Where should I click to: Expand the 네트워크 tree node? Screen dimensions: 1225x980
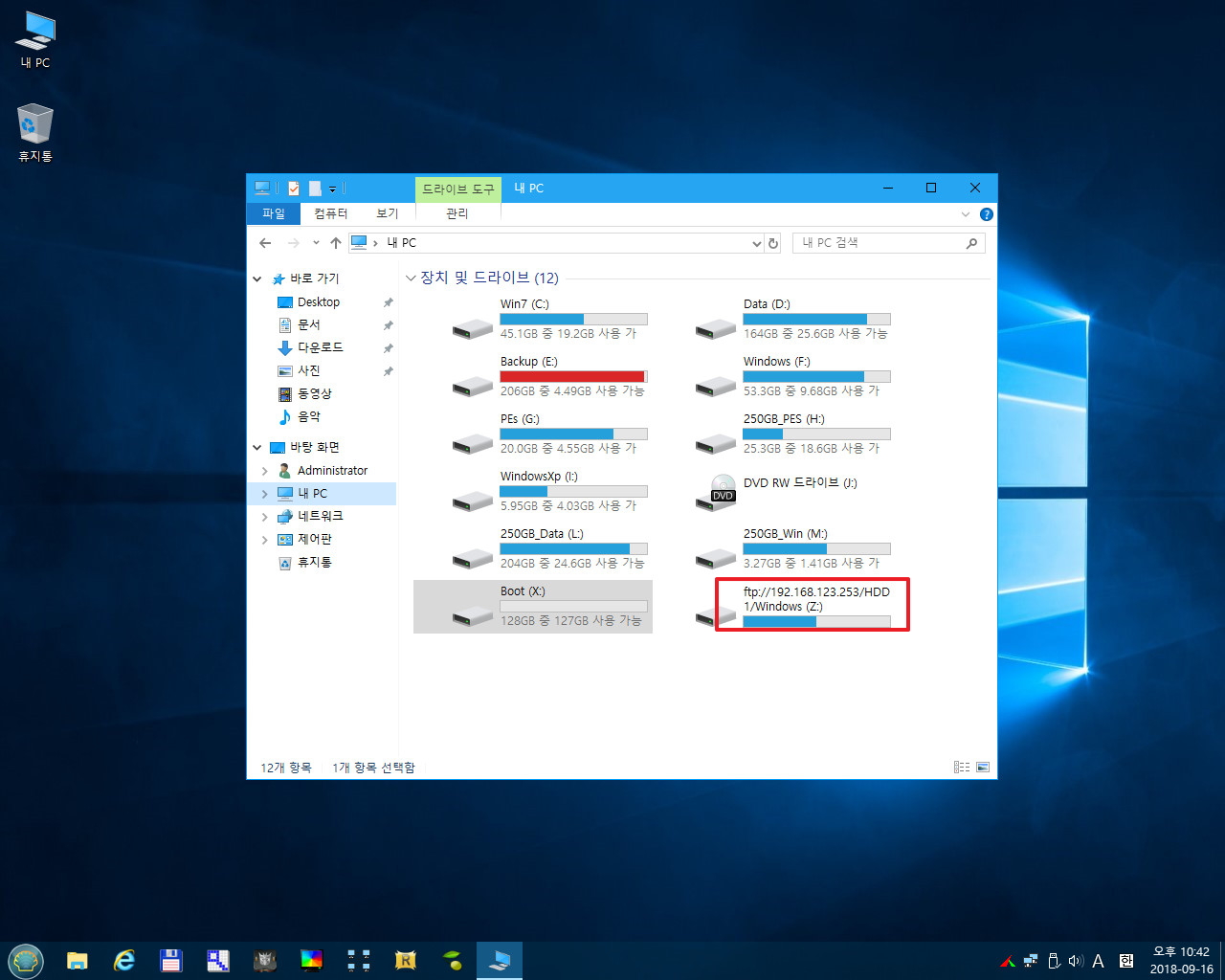tap(265, 517)
